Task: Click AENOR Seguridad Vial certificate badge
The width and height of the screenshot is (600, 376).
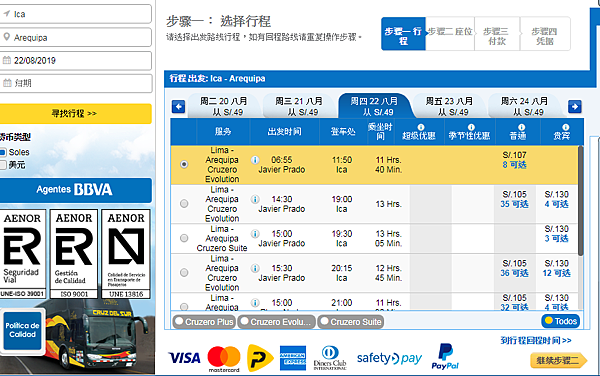Action: [x=22, y=254]
